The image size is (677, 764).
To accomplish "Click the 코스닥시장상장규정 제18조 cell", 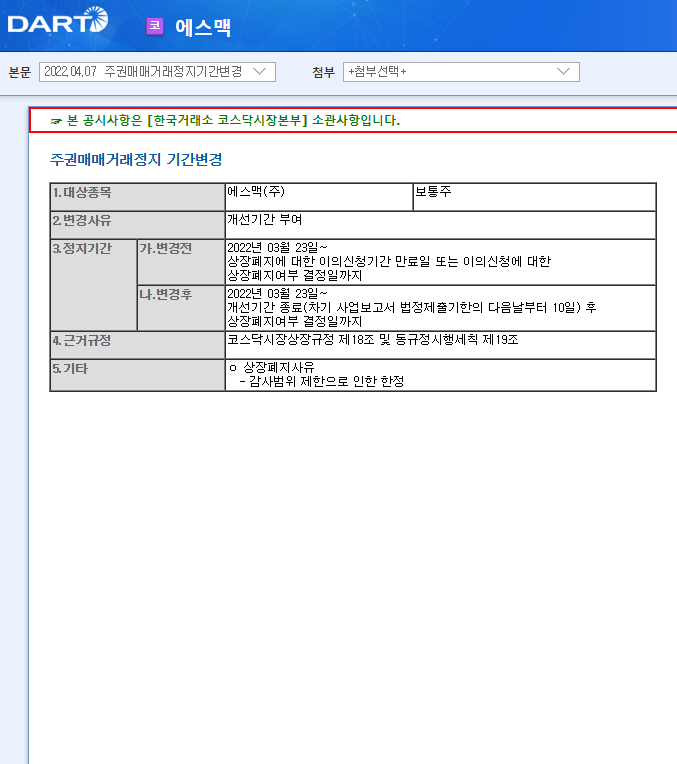I will click(x=441, y=345).
